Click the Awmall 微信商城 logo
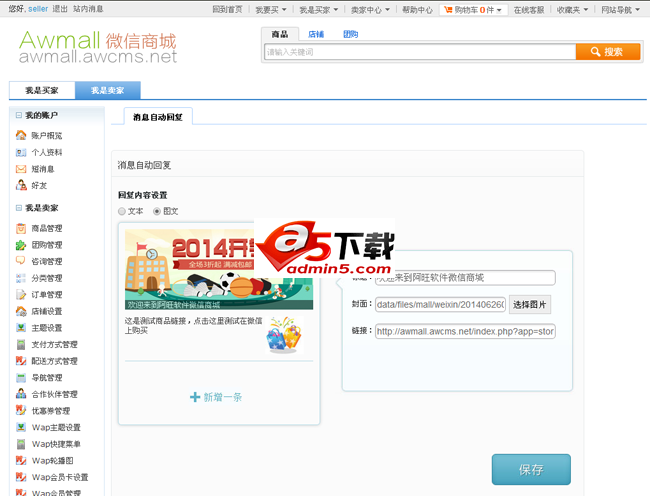 pos(98,47)
